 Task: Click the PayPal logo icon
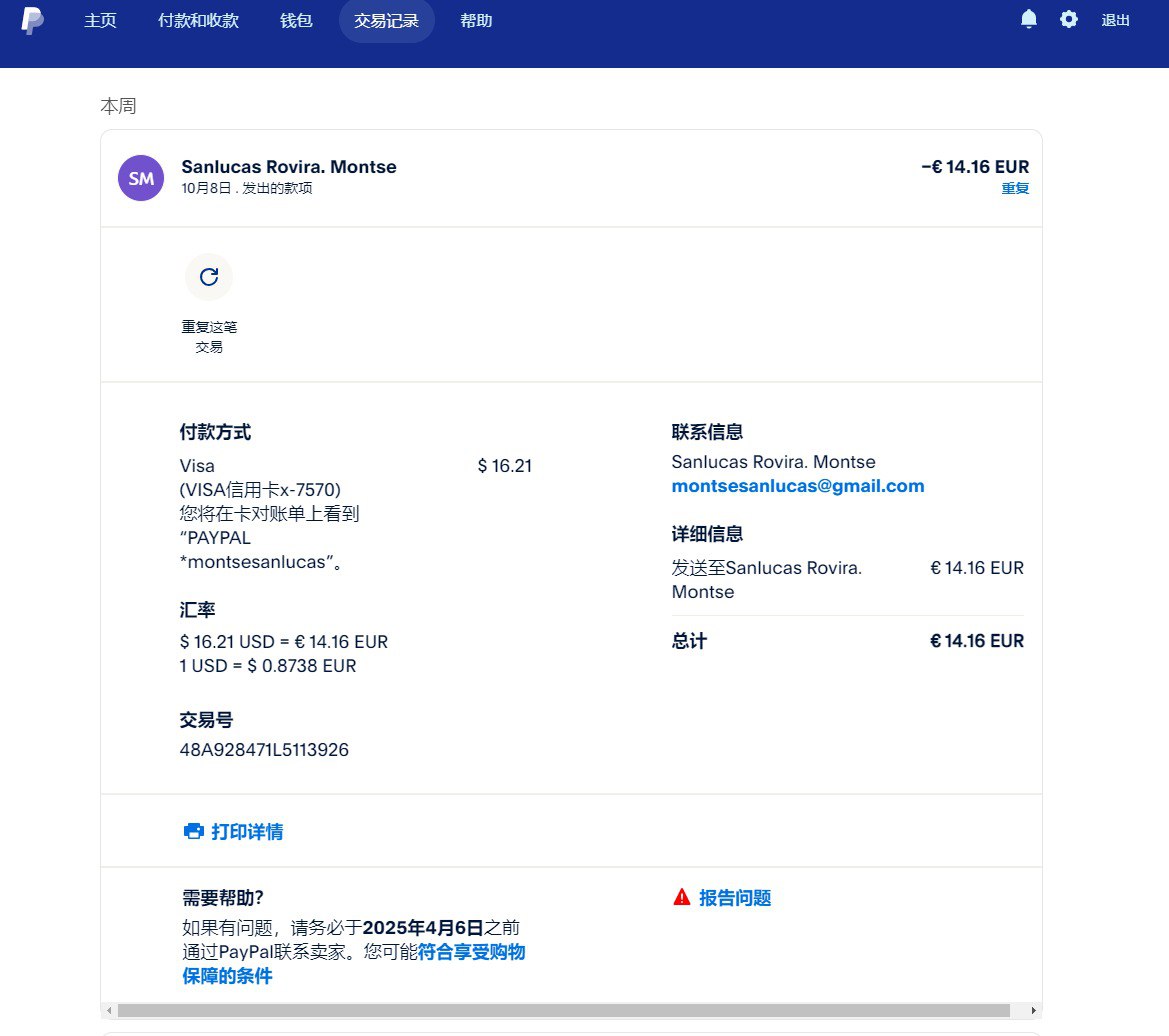33,20
